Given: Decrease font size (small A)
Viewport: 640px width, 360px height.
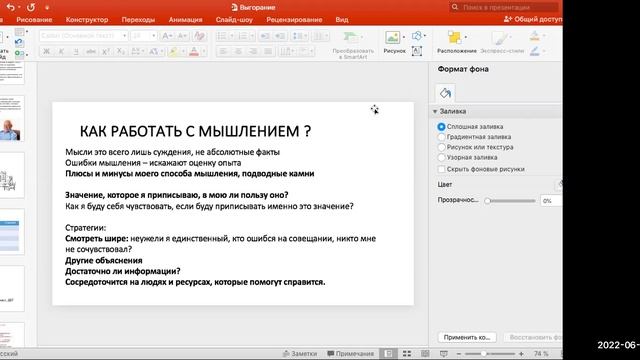Looking at the screenshot, I should coord(182,36).
